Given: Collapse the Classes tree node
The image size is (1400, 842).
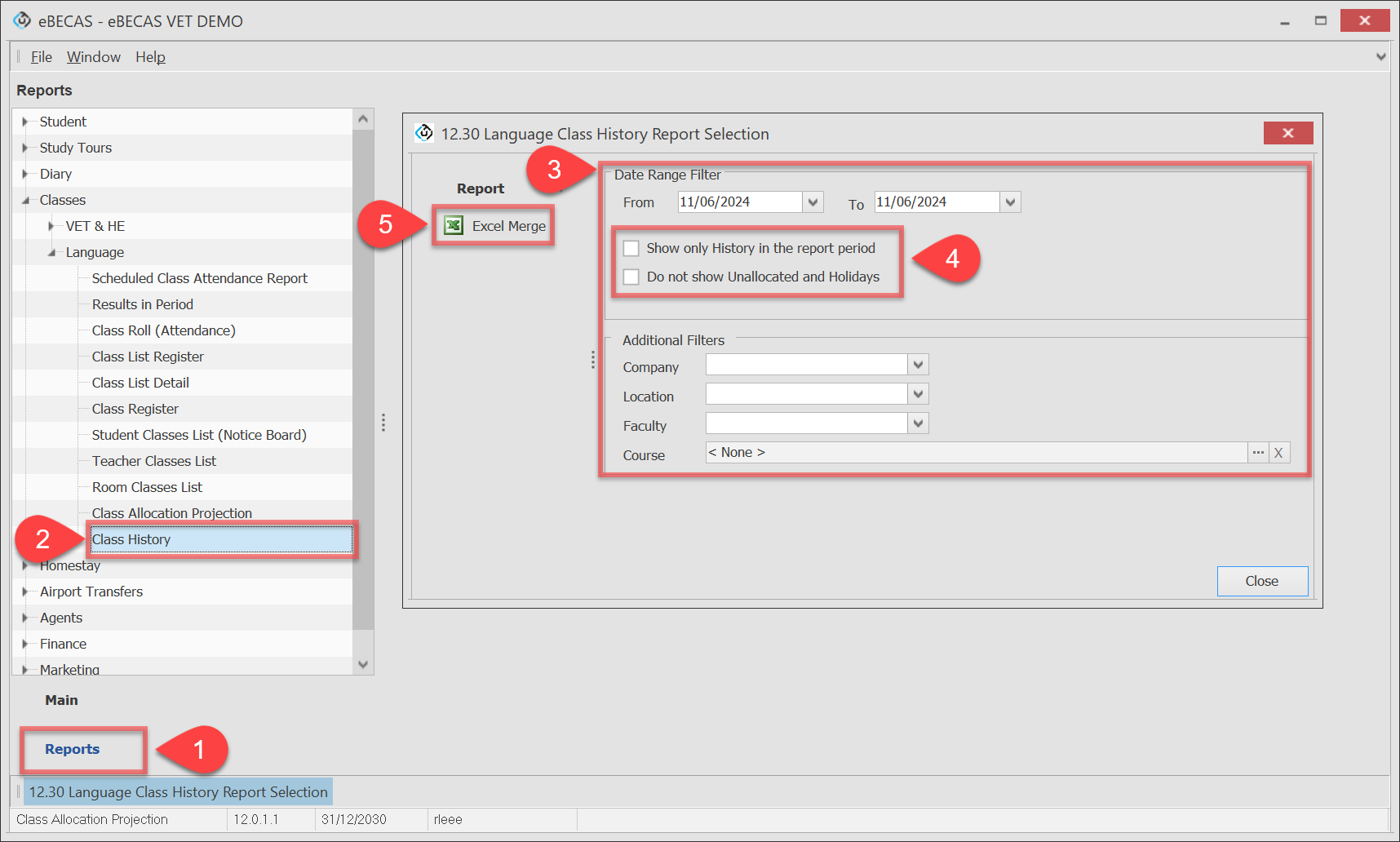Looking at the screenshot, I should click(x=25, y=200).
